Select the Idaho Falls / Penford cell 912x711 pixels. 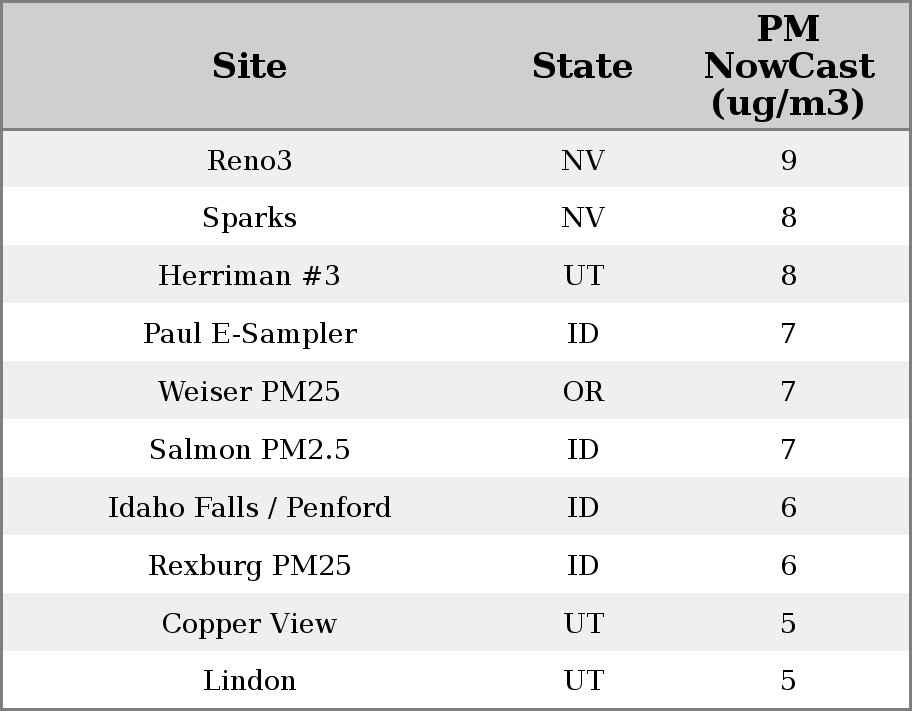(x=249, y=508)
